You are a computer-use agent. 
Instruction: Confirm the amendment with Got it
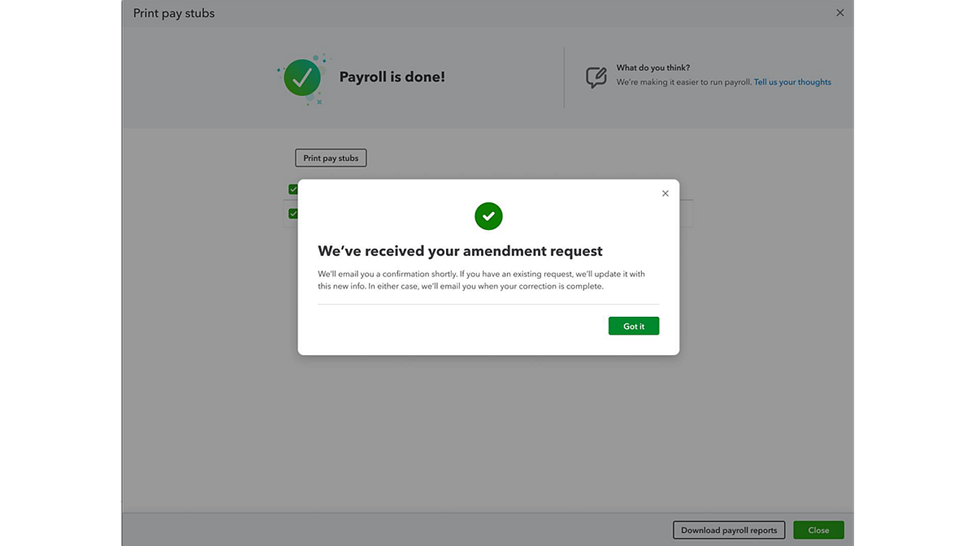[x=633, y=326]
